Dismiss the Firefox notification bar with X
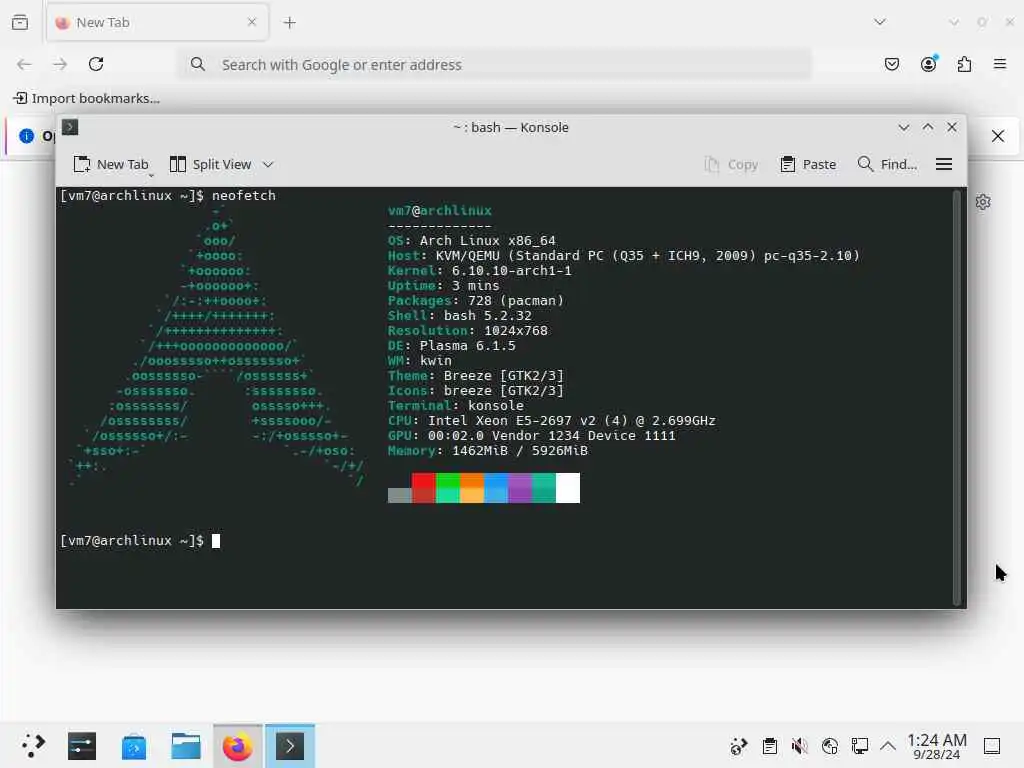Screen dimensions: 1024x768 pyautogui.click(x=998, y=136)
